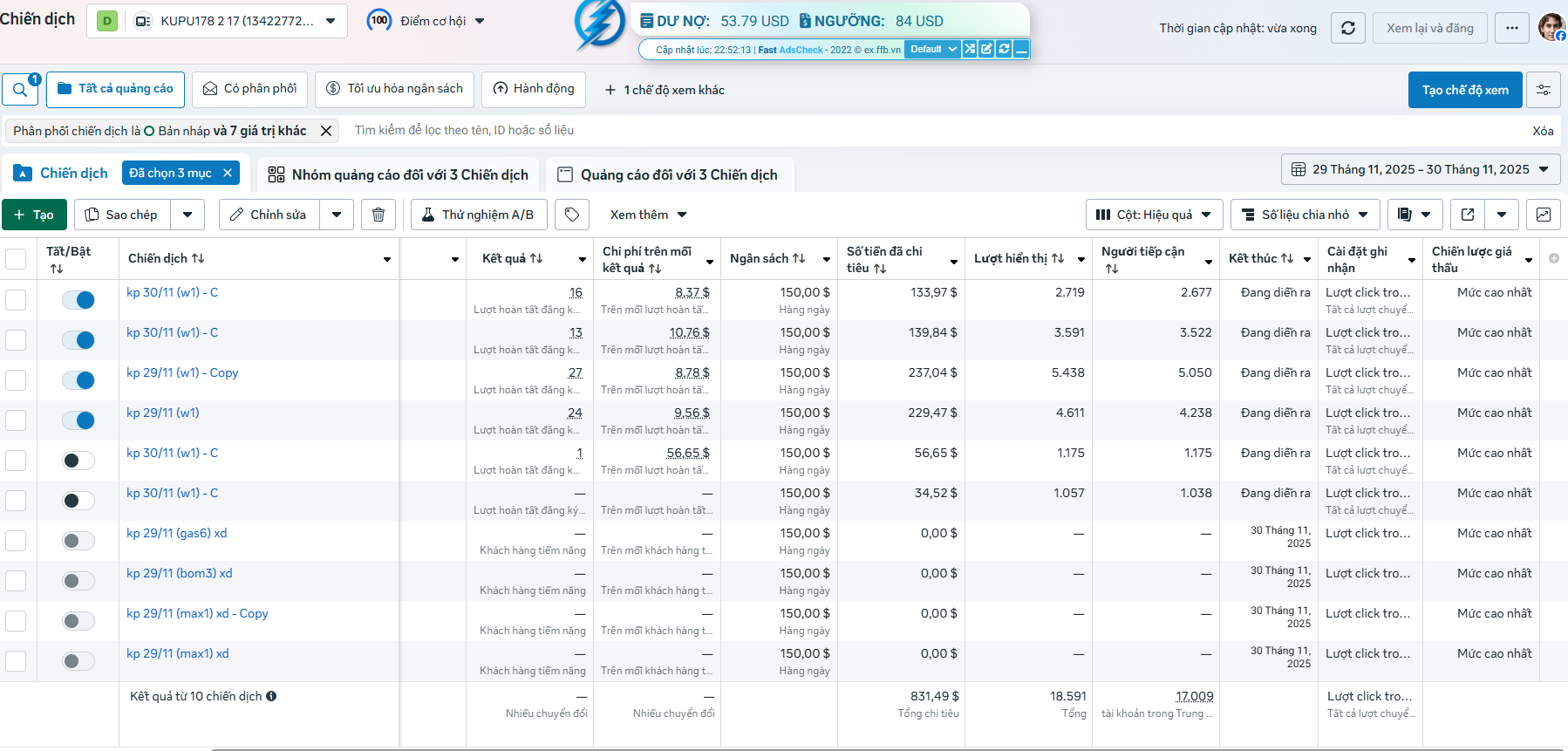Image resolution: width=1568 pixels, height=751 pixels.
Task: Tick the checkbox for kp 29/11 (w1)
Action: [16, 420]
